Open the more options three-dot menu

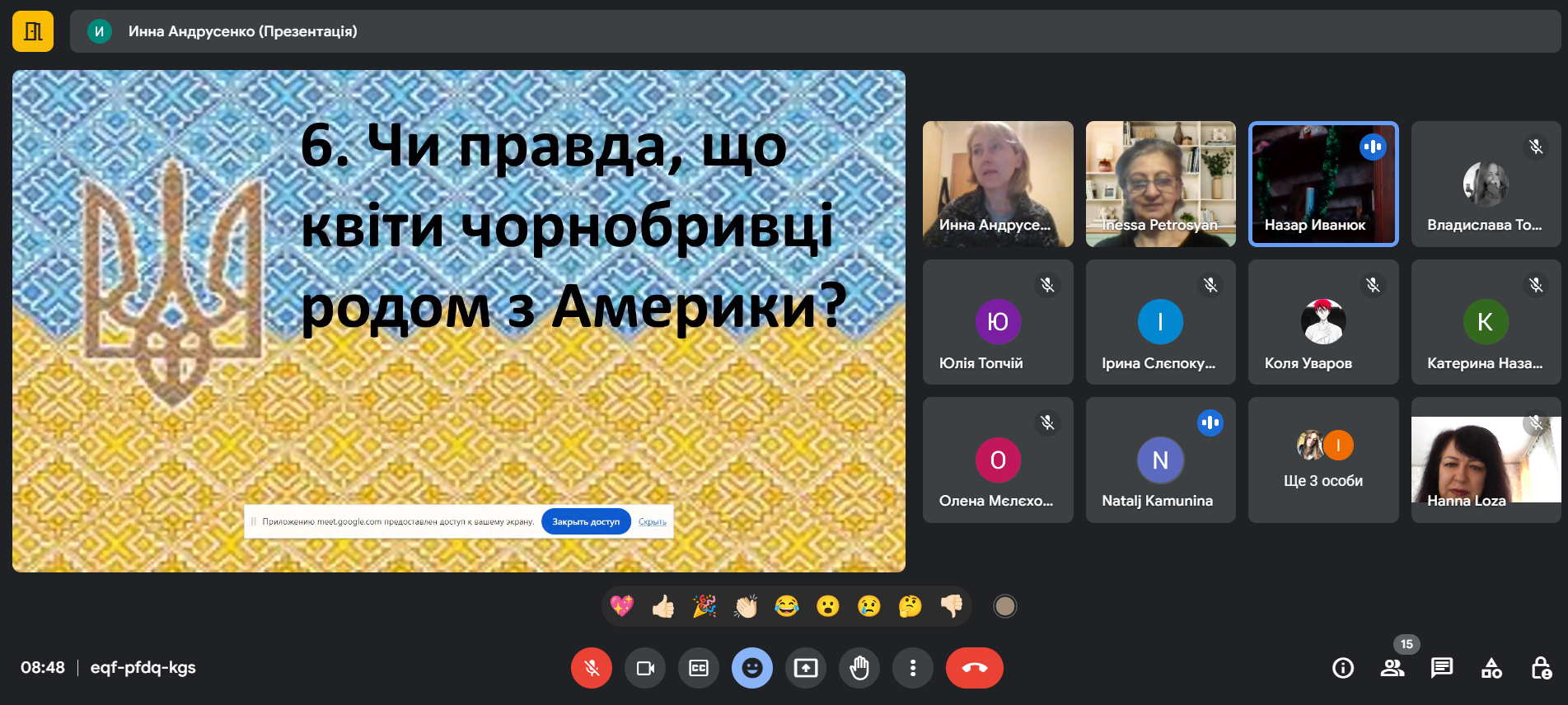912,668
